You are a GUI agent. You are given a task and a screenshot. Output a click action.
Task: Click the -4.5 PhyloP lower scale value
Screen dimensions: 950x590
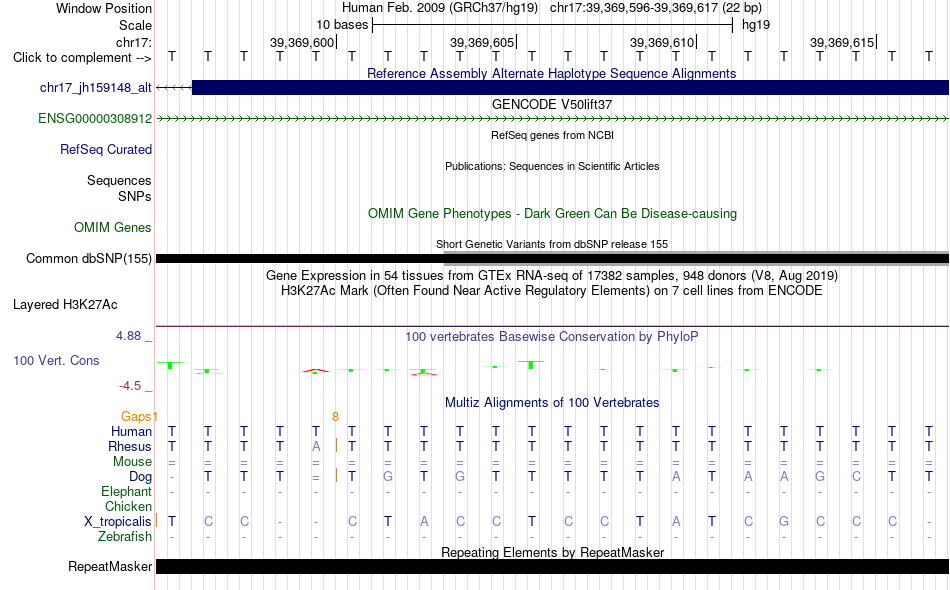tap(130, 386)
